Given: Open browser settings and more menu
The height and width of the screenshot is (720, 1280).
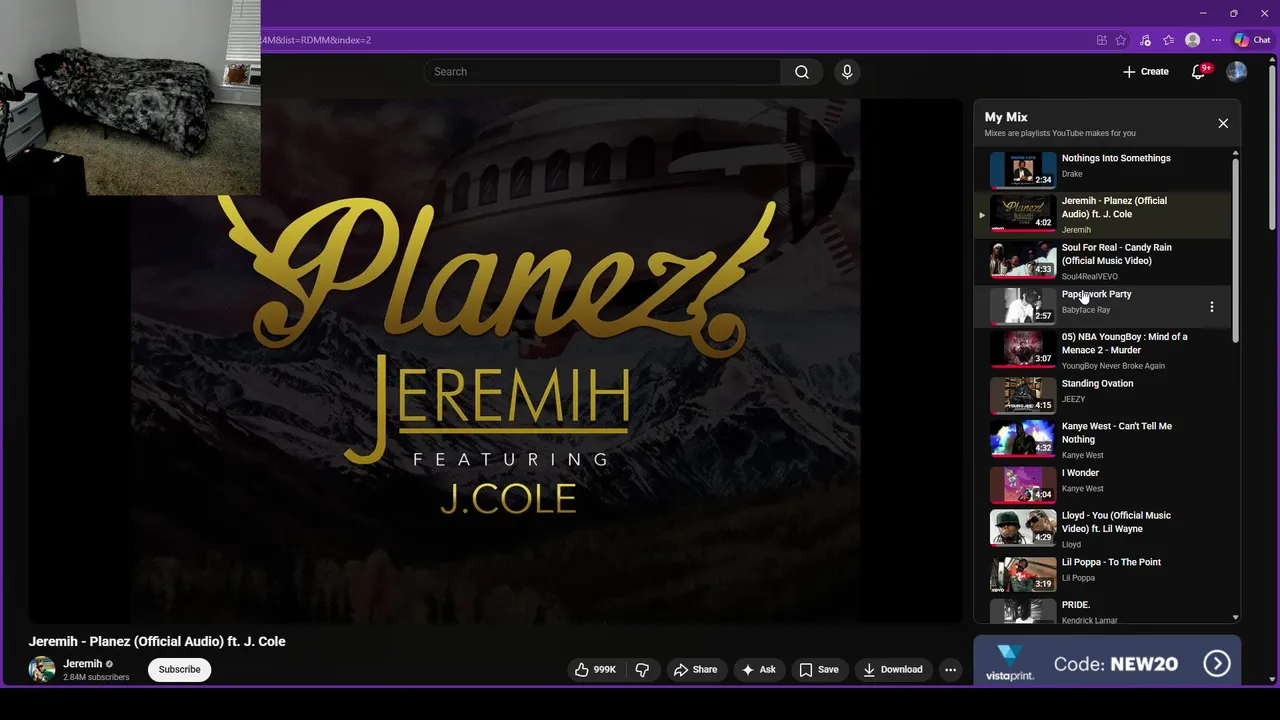Looking at the screenshot, I should (1216, 40).
